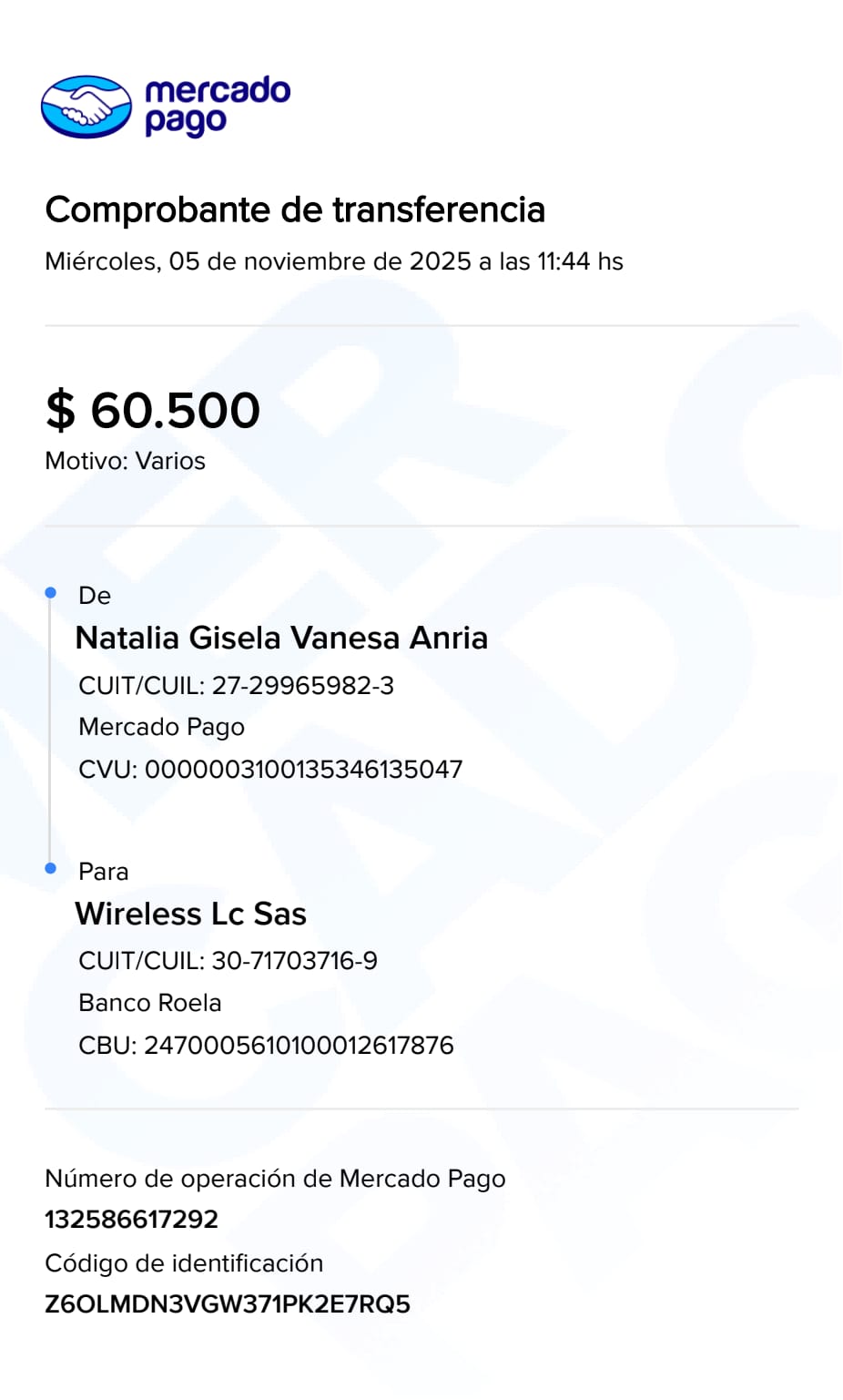Click the Mercado Pago handshake logo

[x=86, y=107]
